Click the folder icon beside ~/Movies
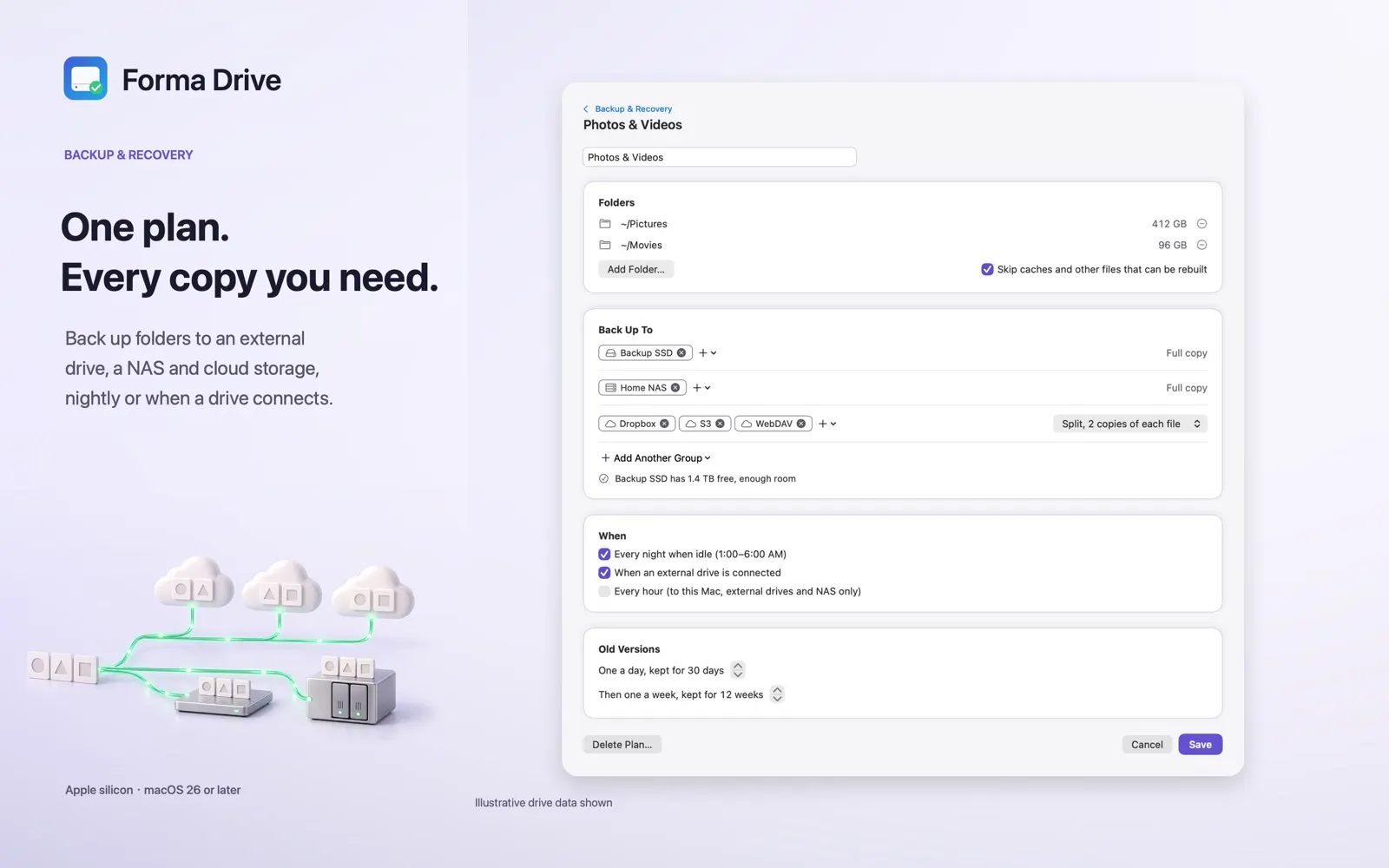Screen dimensions: 1389x868 [605, 245]
